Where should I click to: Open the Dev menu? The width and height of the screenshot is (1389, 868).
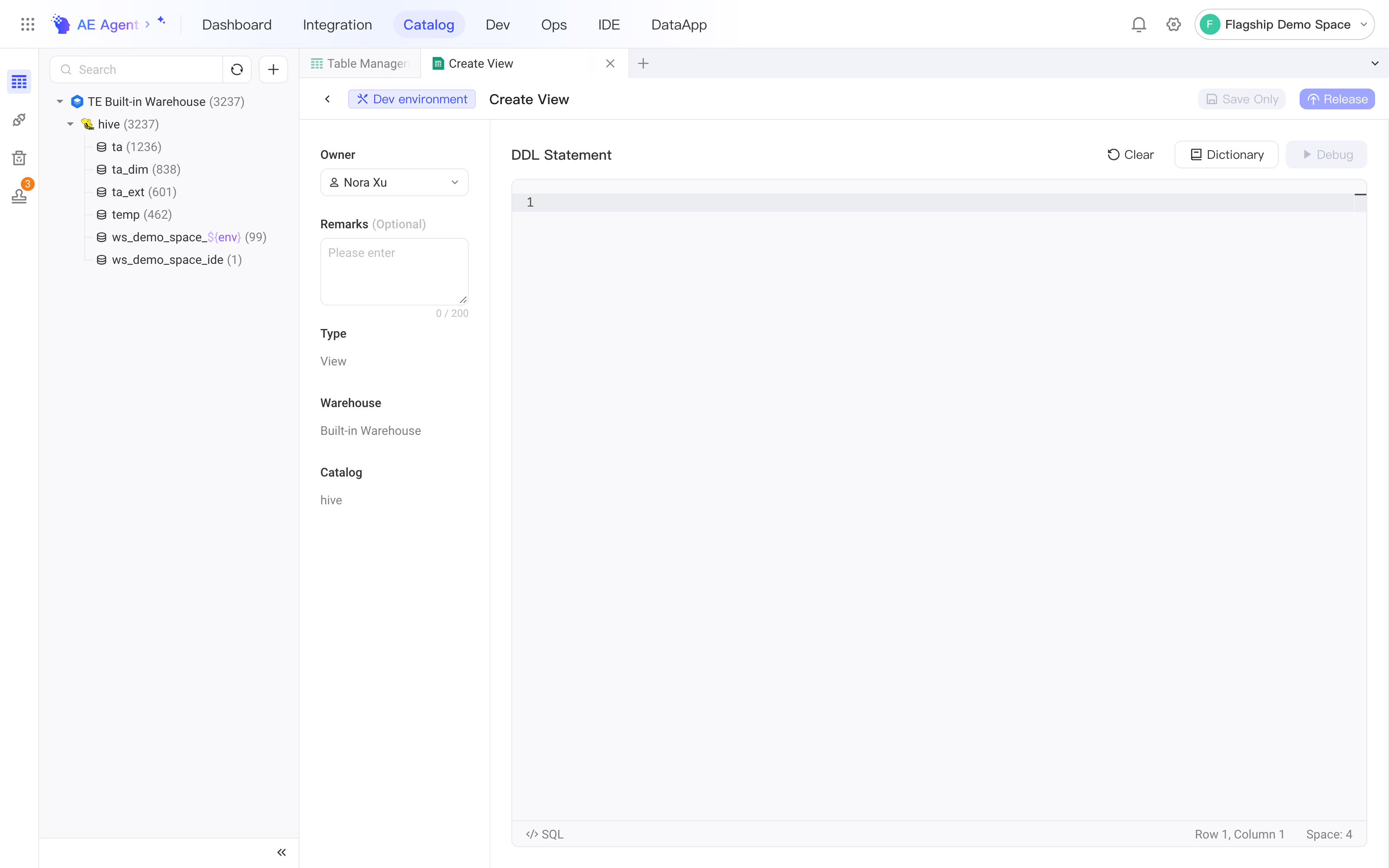[x=497, y=24]
